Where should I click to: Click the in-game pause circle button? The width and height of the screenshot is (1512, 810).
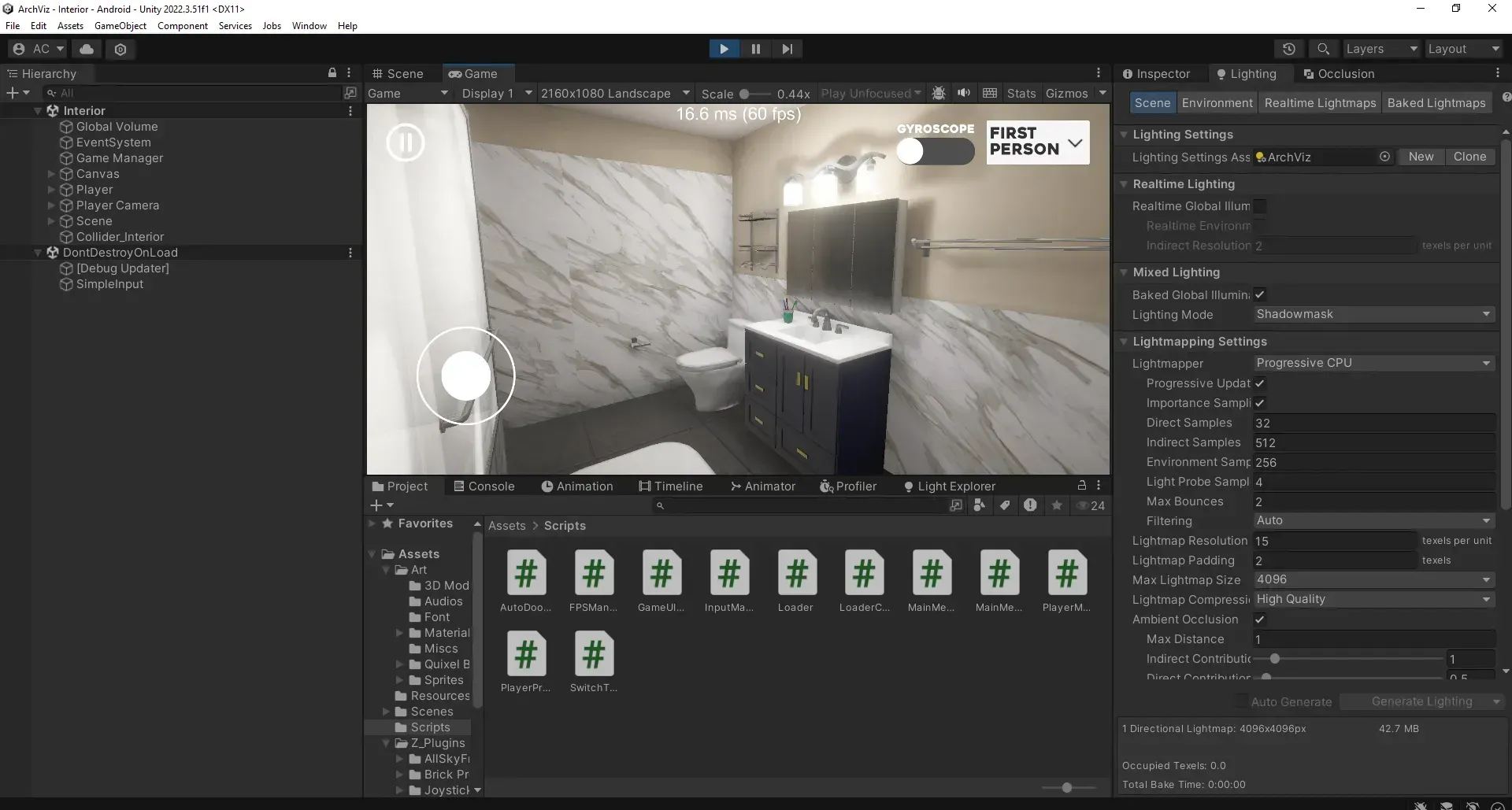click(x=406, y=142)
